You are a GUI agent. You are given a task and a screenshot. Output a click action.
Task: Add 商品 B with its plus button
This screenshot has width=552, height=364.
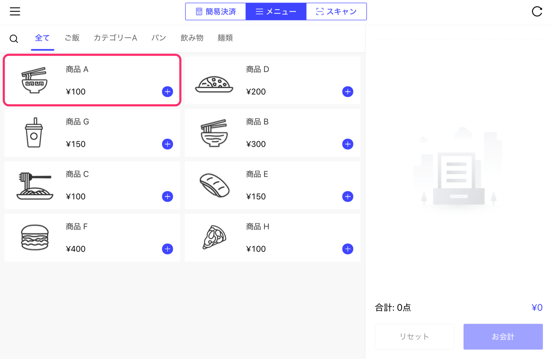coord(347,144)
